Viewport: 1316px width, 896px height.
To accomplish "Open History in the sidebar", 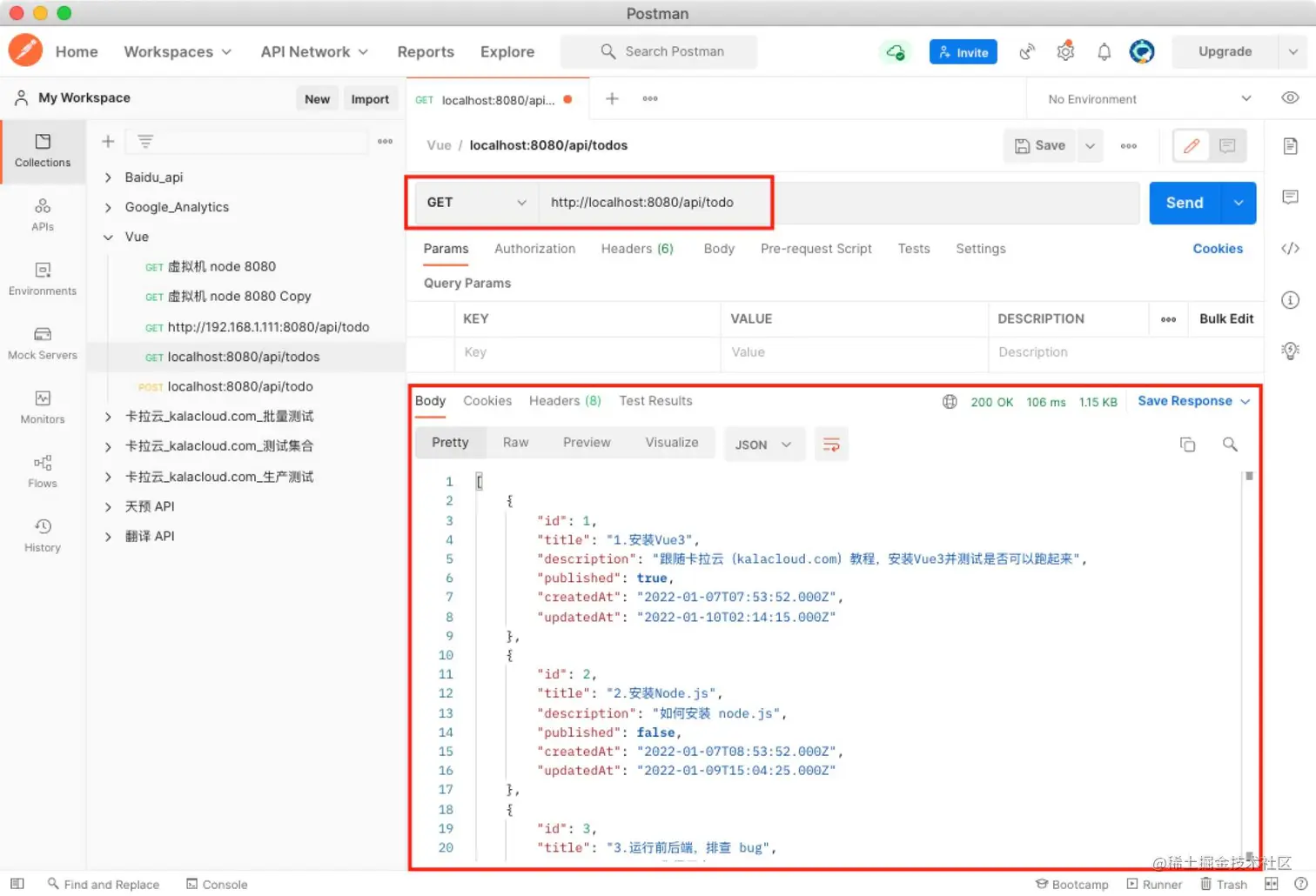I will tap(43, 537).
